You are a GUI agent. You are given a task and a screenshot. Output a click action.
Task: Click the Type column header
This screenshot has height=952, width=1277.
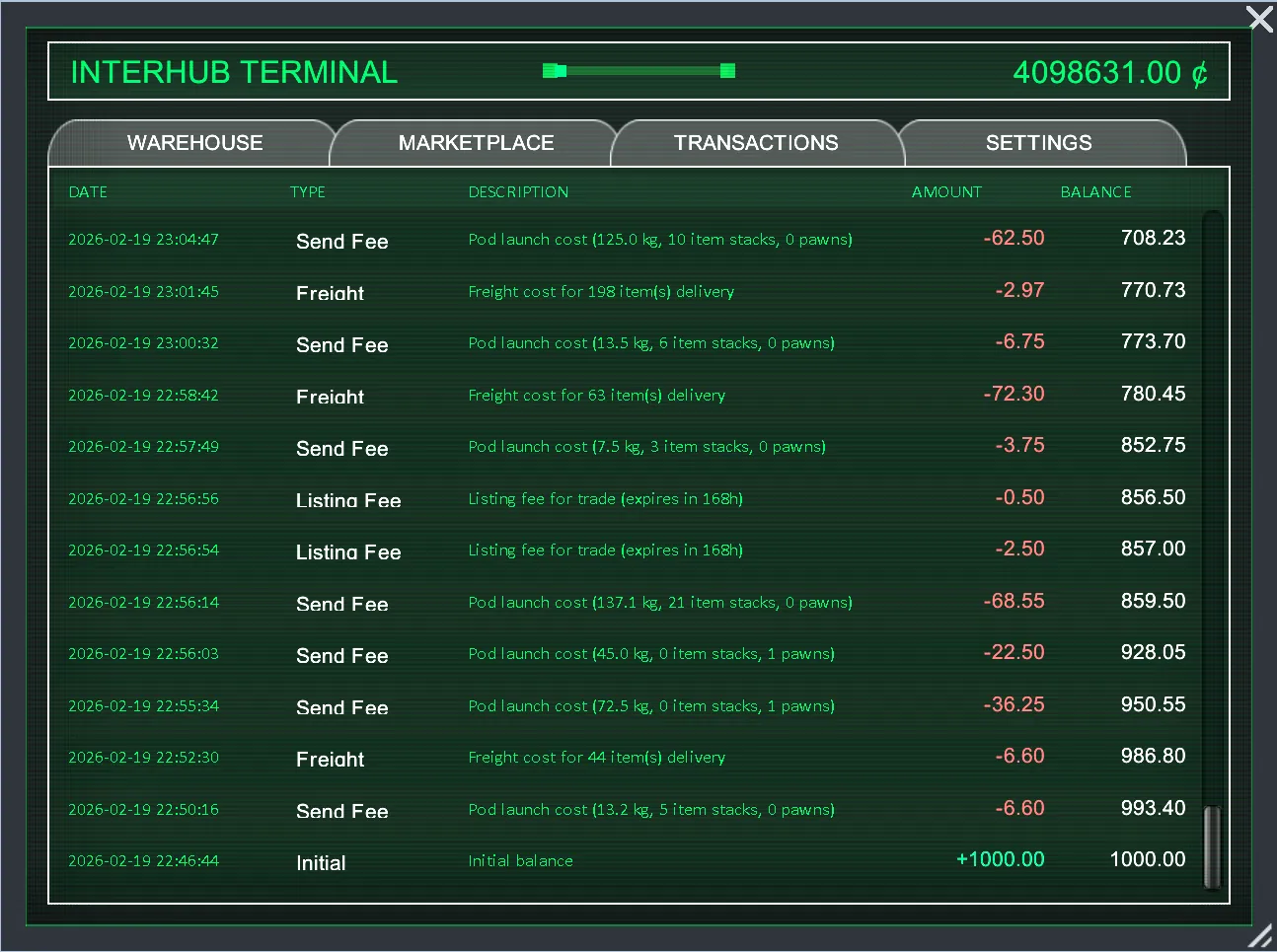point(307,192)
